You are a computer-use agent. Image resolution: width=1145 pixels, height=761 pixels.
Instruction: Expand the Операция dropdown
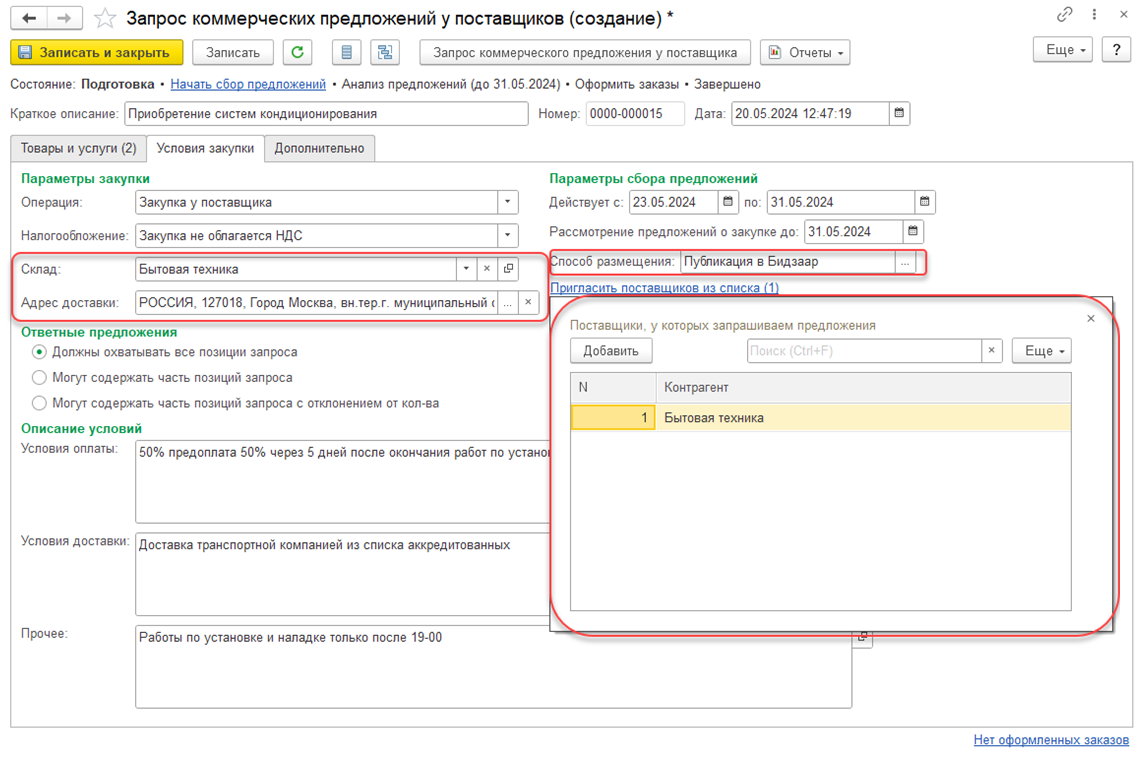508,202
